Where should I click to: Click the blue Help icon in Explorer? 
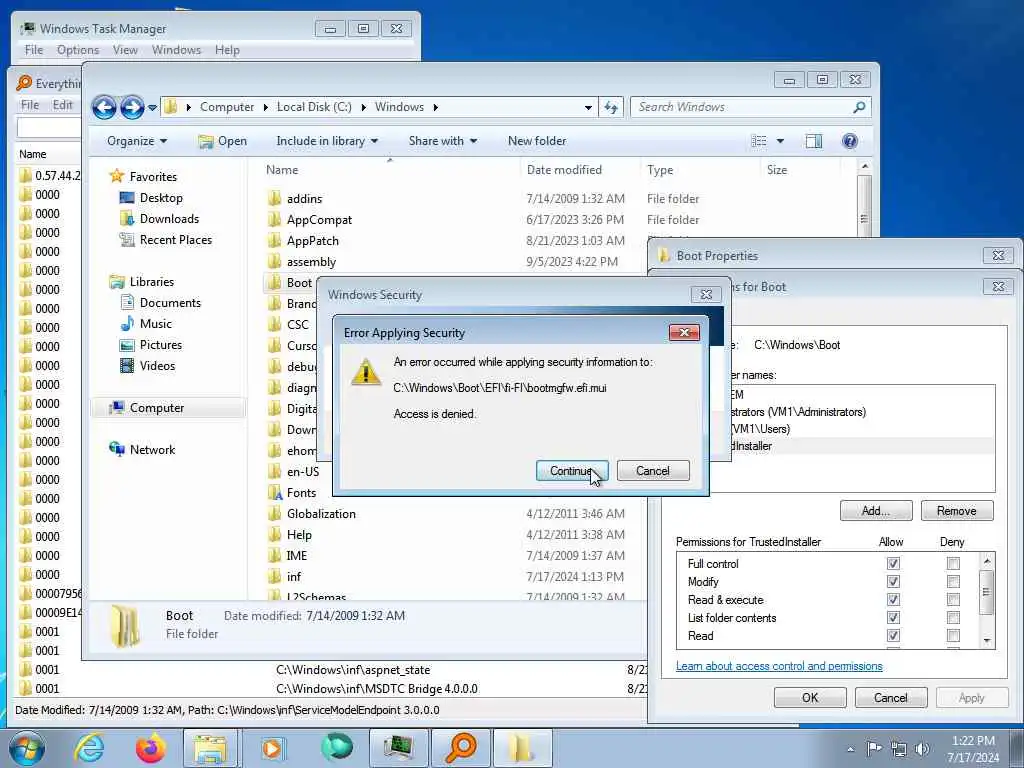[x=850, y=141]
